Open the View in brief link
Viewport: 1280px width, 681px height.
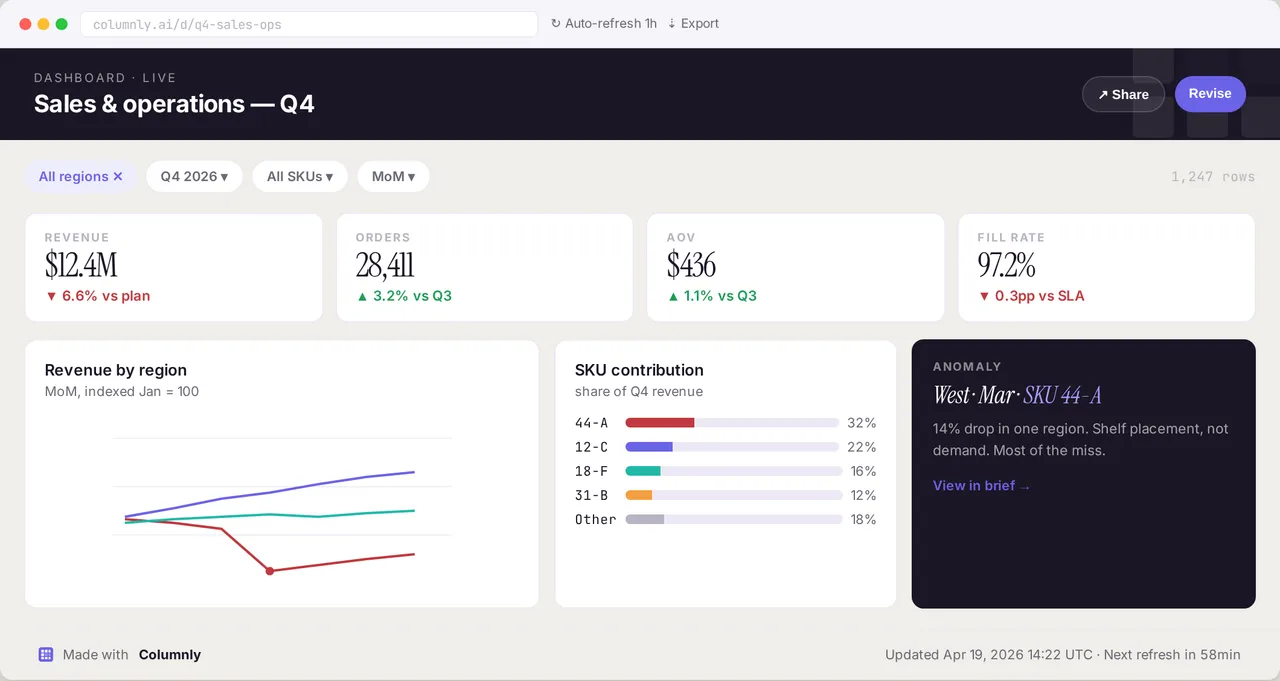point(982,485)
